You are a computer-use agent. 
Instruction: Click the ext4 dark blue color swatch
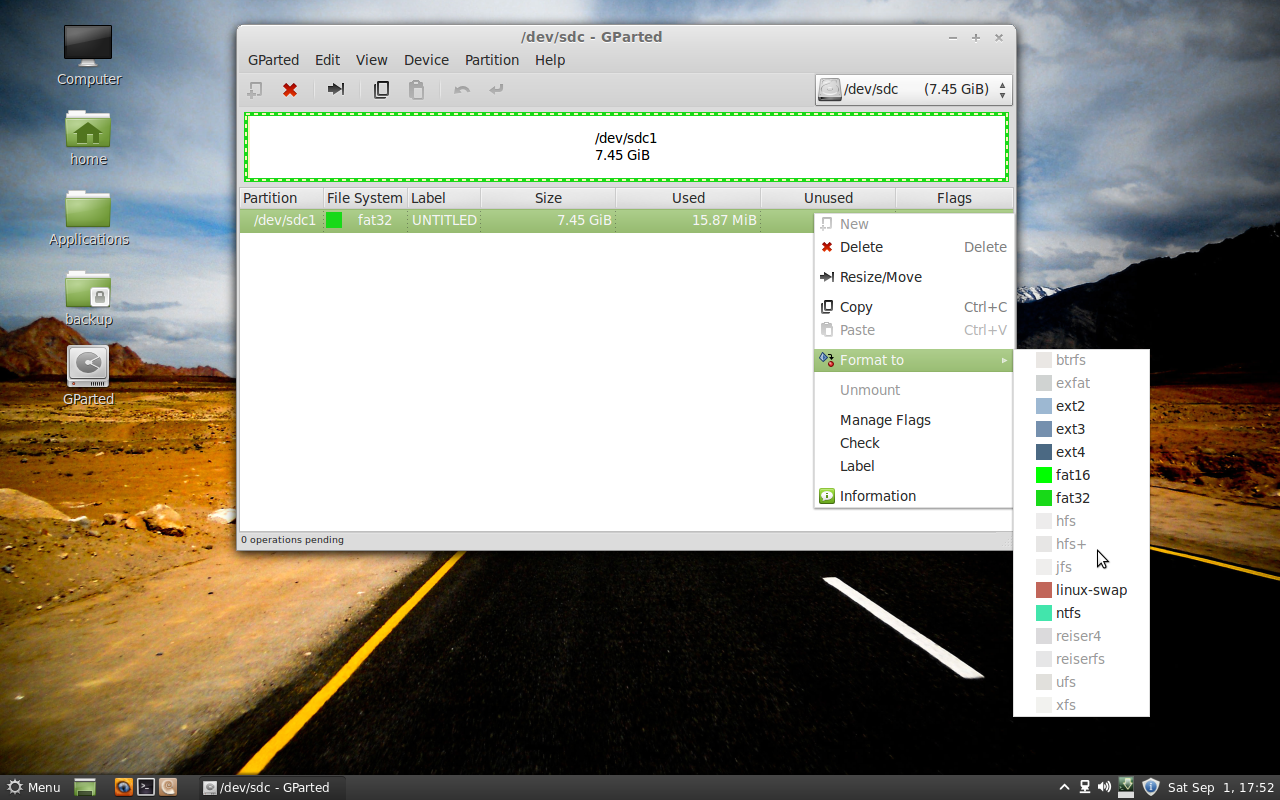coord(1044,452)
